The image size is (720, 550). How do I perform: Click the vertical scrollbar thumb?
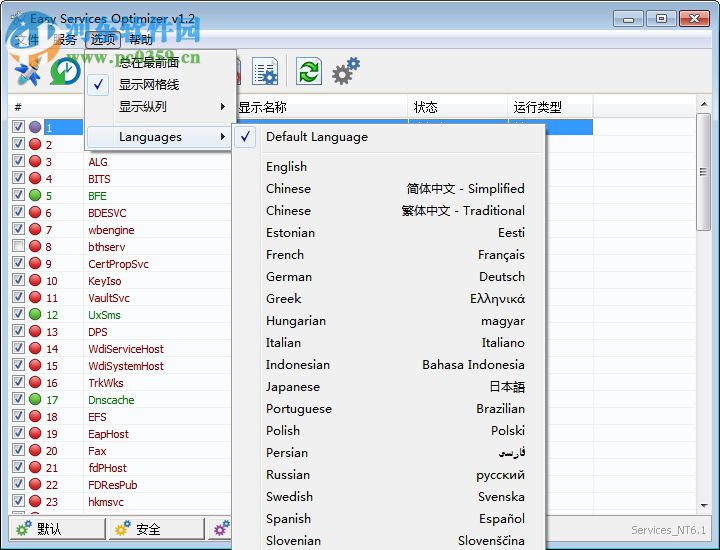(x=703, y=172)
